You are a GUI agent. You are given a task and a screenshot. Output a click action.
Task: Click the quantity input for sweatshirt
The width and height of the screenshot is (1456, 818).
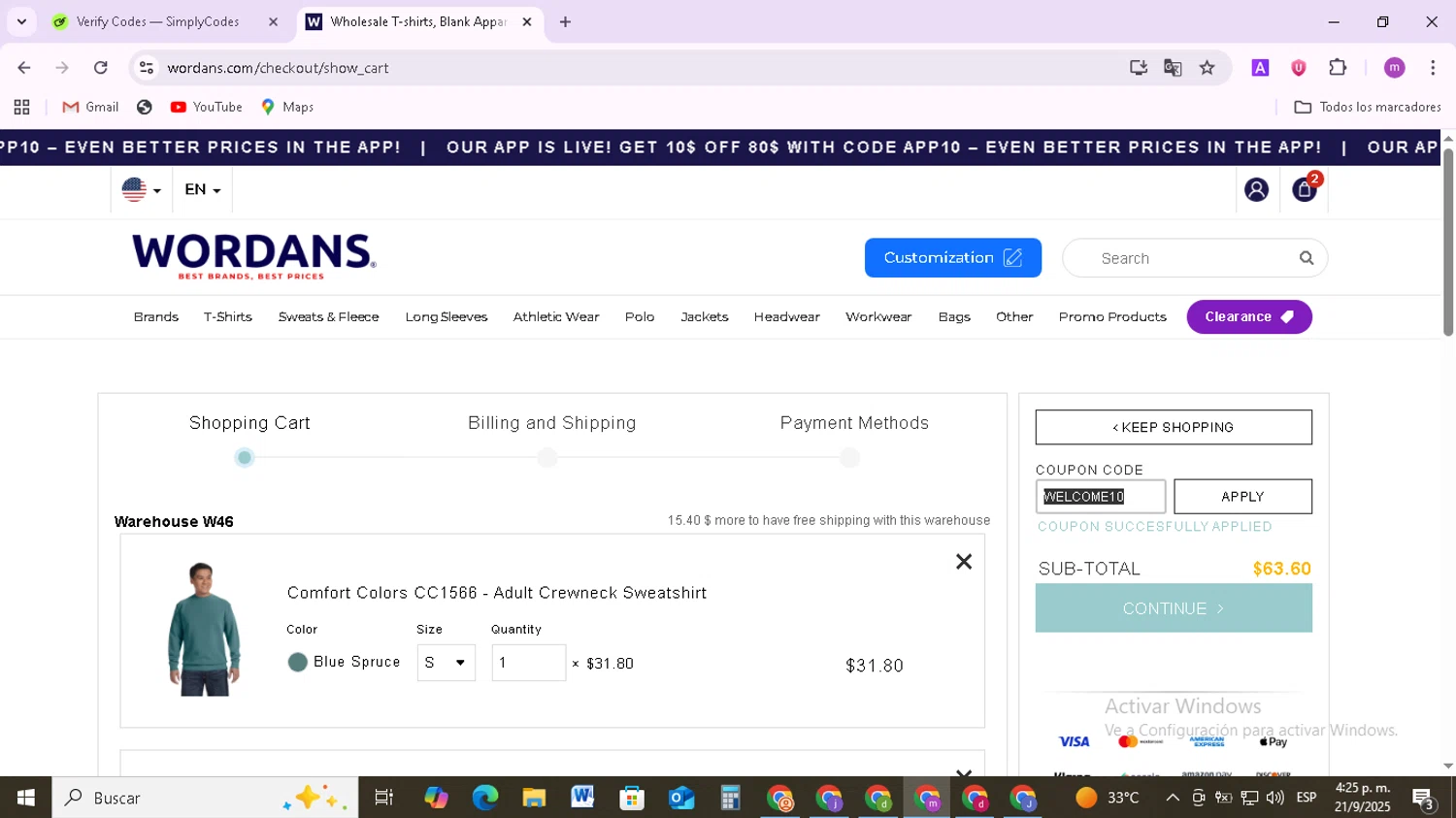point(528,663)
